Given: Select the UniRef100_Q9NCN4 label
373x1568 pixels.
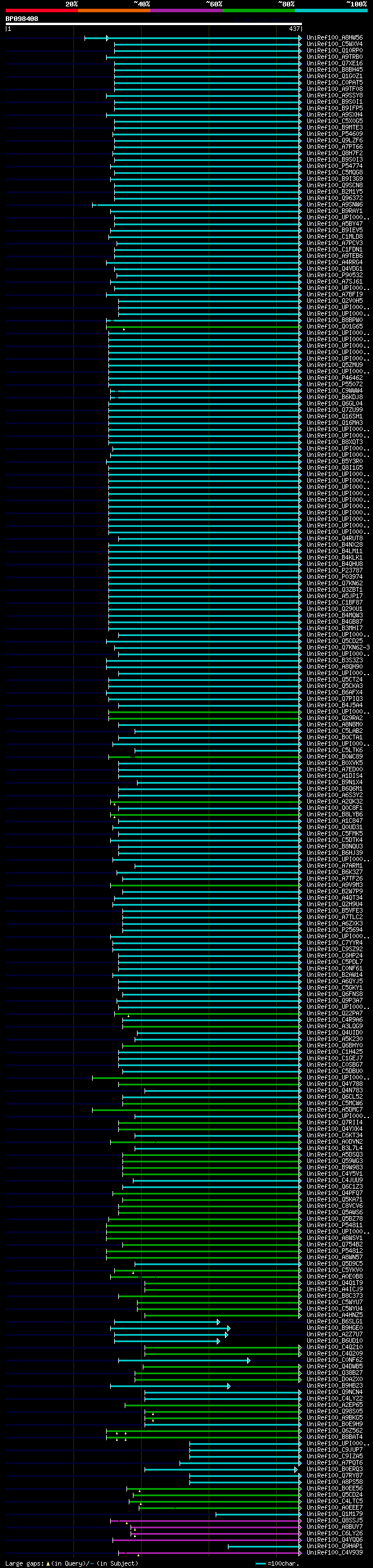Looking at the screenshot, I should coord(335,1392).
